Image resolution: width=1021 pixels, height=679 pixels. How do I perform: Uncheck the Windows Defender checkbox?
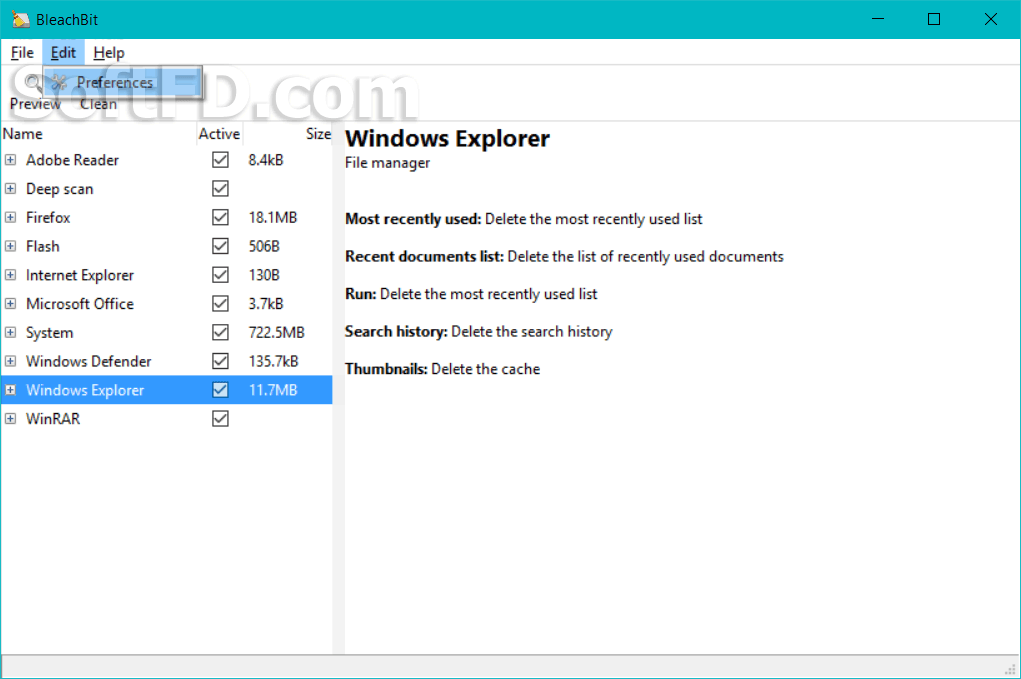pyautogui.click(x=220, y=361)
